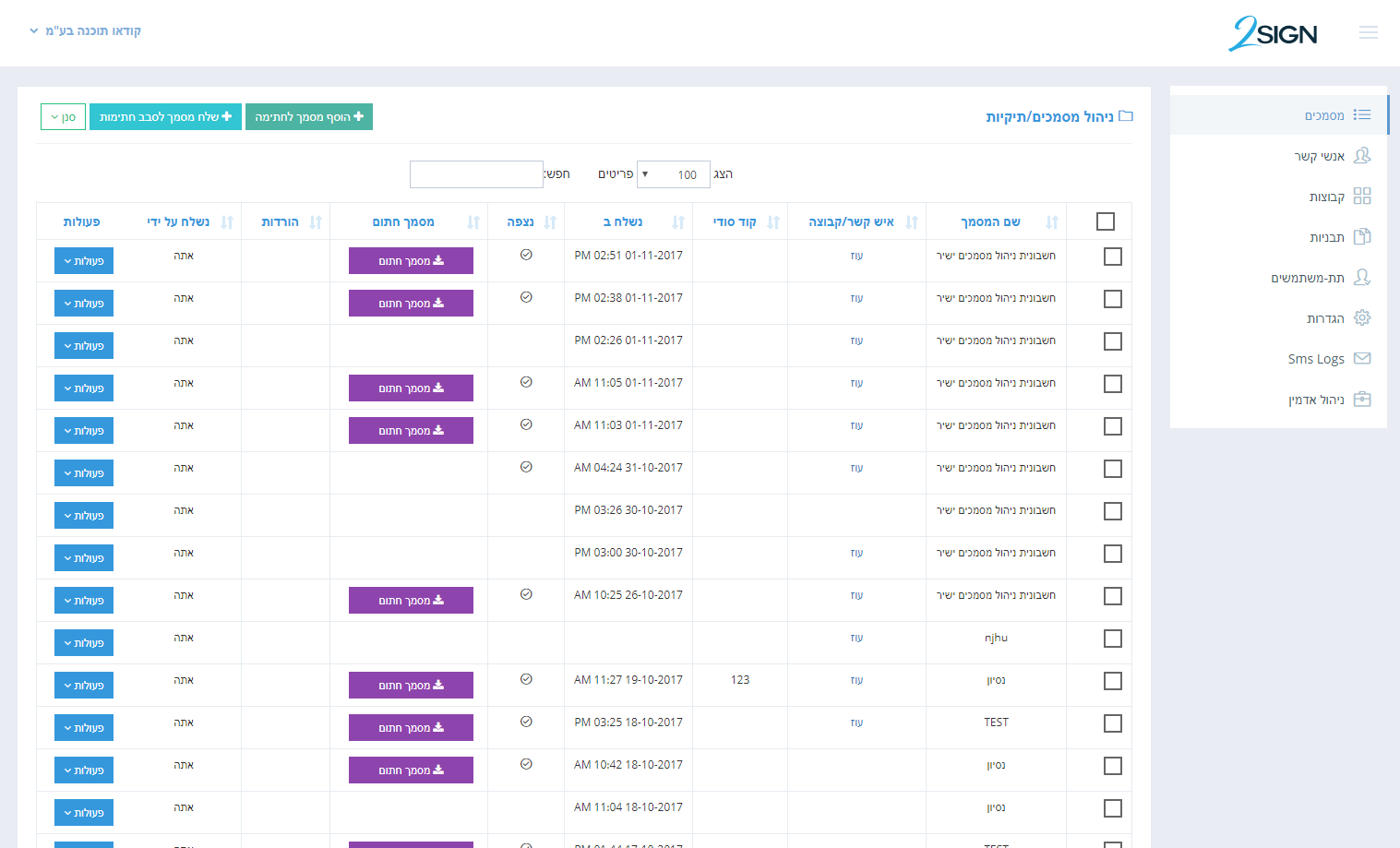1400x848 pixels.
Task: Click the secret code 123 cell
Action: point(740,680)
